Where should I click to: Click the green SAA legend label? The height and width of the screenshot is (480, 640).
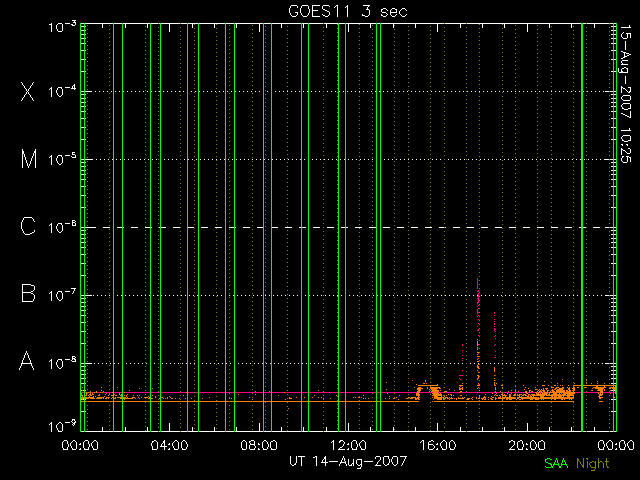(x=556, y=463)
